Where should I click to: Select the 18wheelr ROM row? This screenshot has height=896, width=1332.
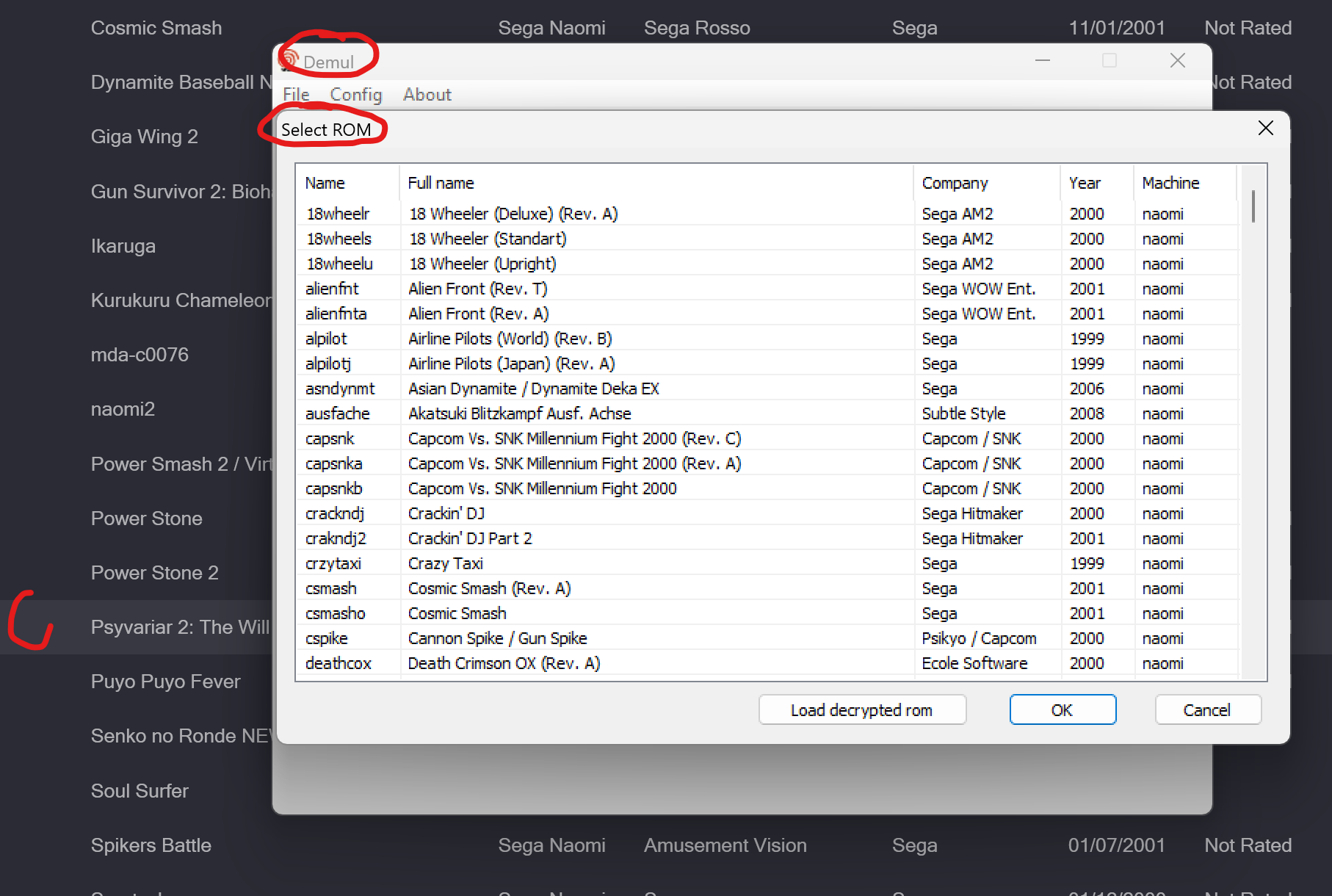click(x=767, y=214)
